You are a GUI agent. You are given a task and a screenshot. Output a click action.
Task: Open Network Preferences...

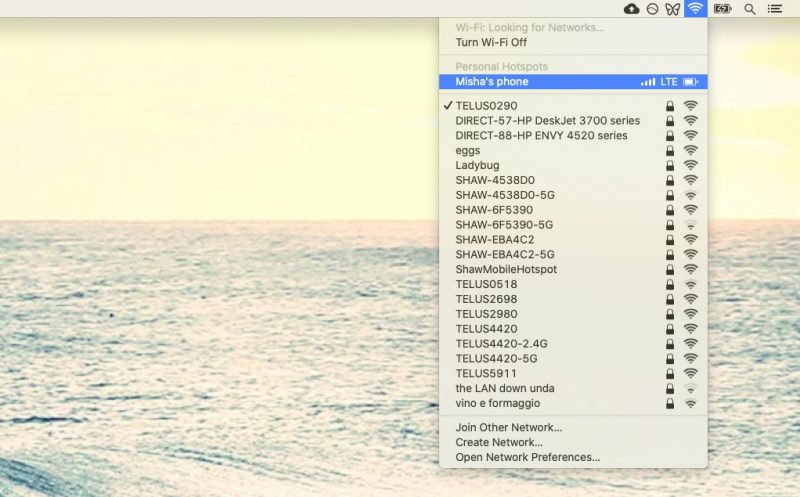[573, 457]
